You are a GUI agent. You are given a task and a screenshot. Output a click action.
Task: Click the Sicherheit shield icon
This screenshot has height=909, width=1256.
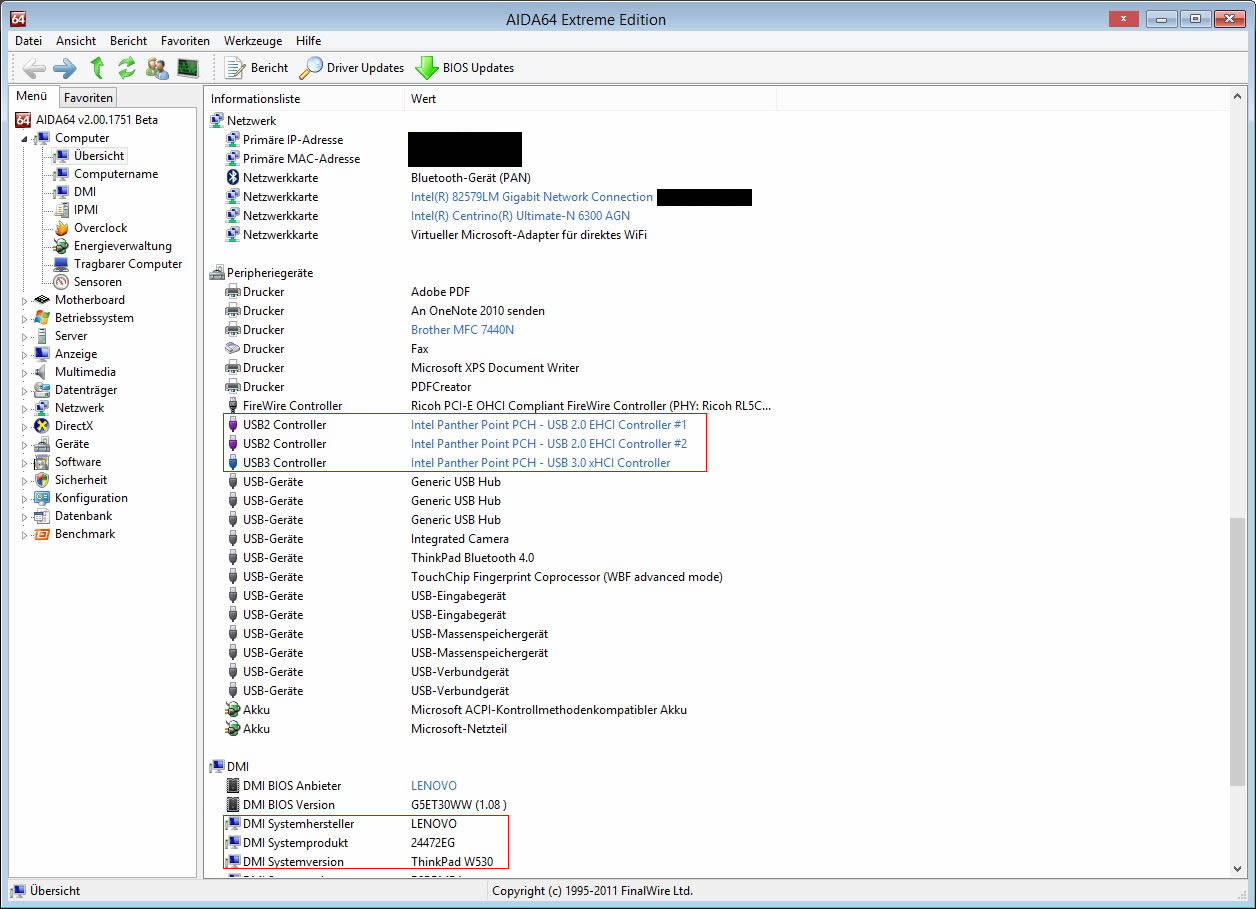42,480
